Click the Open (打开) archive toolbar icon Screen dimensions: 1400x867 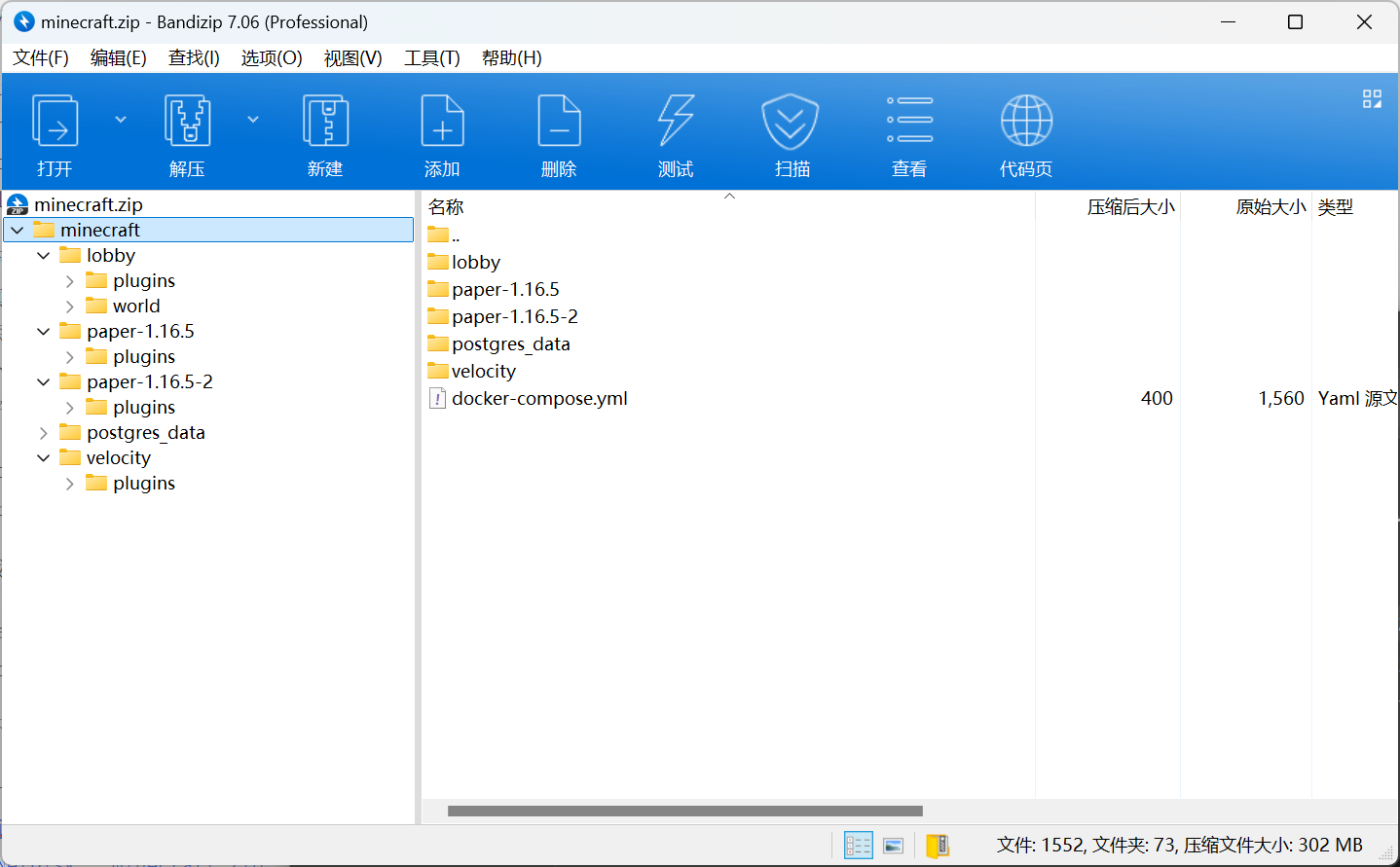click(55, 122)
